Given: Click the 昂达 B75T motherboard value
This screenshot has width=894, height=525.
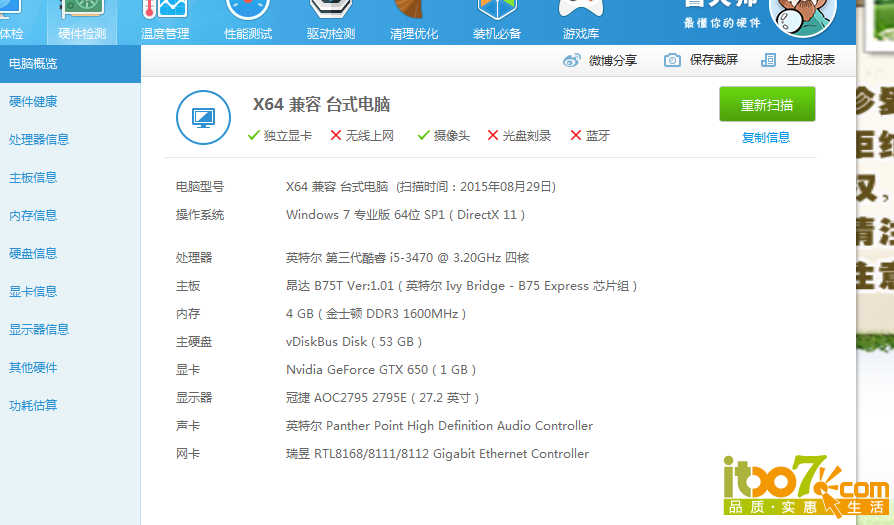Looking at the screenshot, I should [x=461, y=286].
